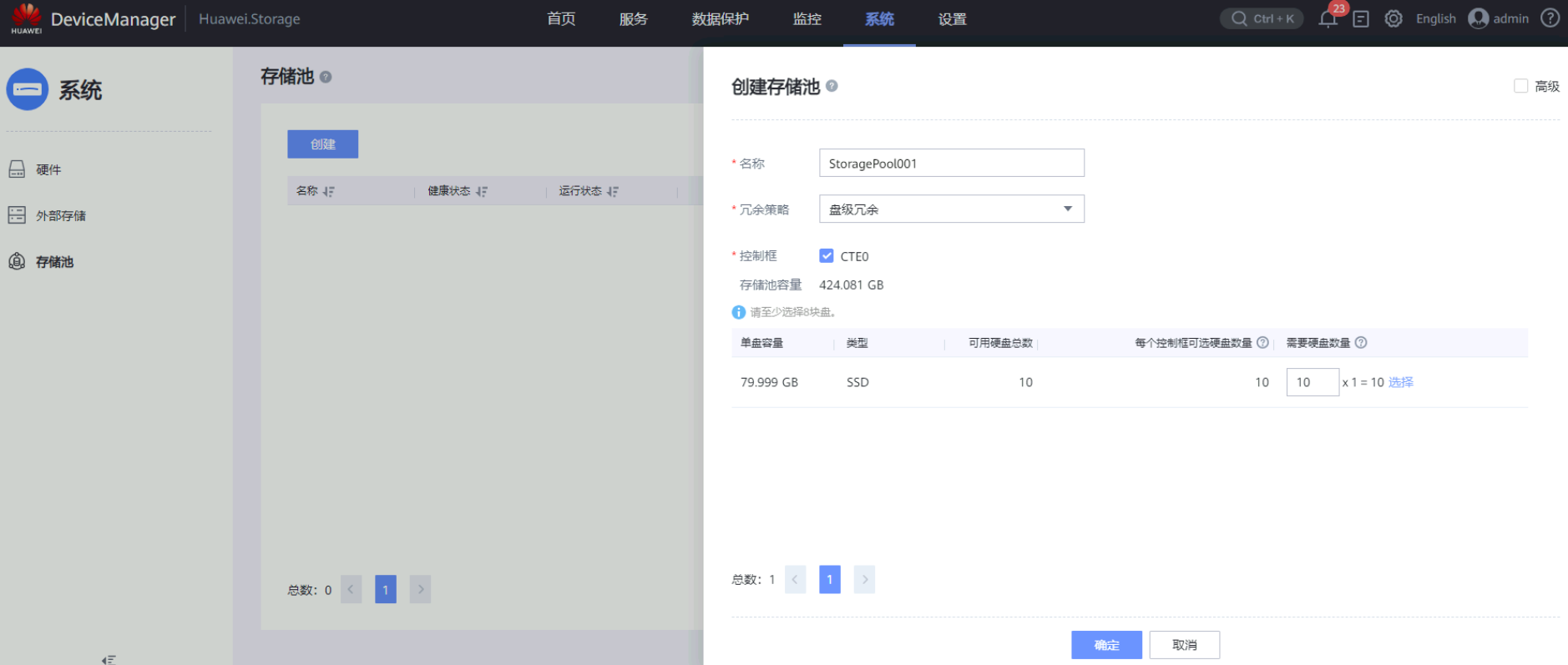Click the 确定 button

[x=1106, y=645]
